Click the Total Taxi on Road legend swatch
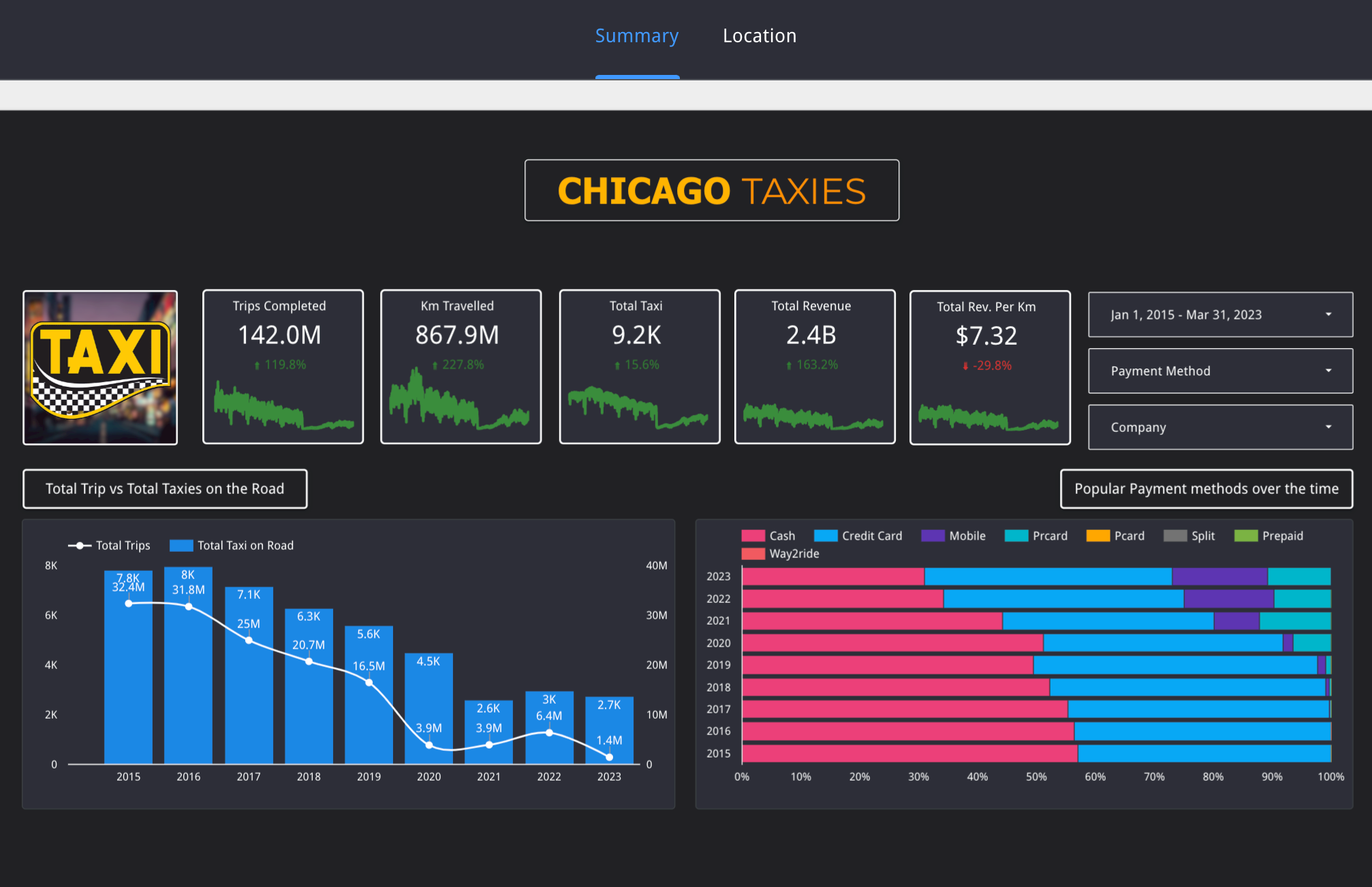 (181, 546)
